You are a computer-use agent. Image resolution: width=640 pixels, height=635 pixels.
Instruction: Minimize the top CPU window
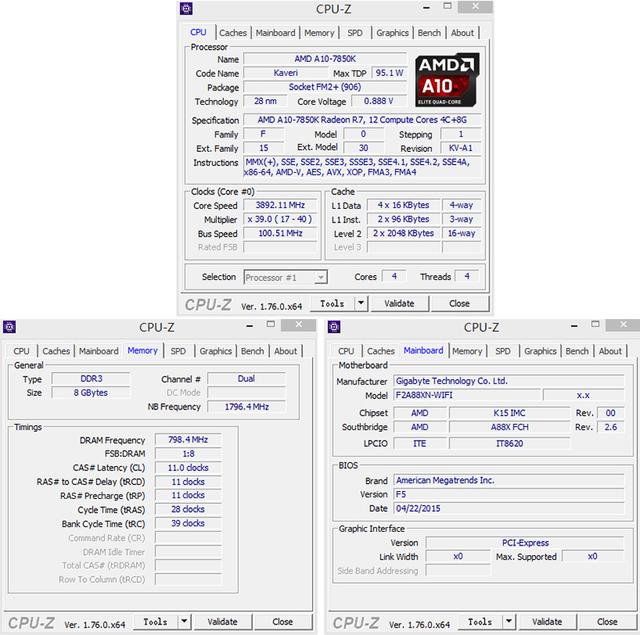(426, 7)
